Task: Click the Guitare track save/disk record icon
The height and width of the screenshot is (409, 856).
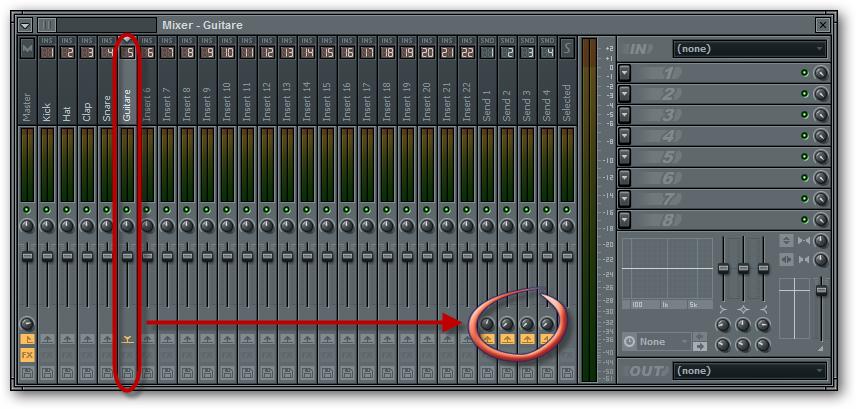Action: tap(127, 373)
